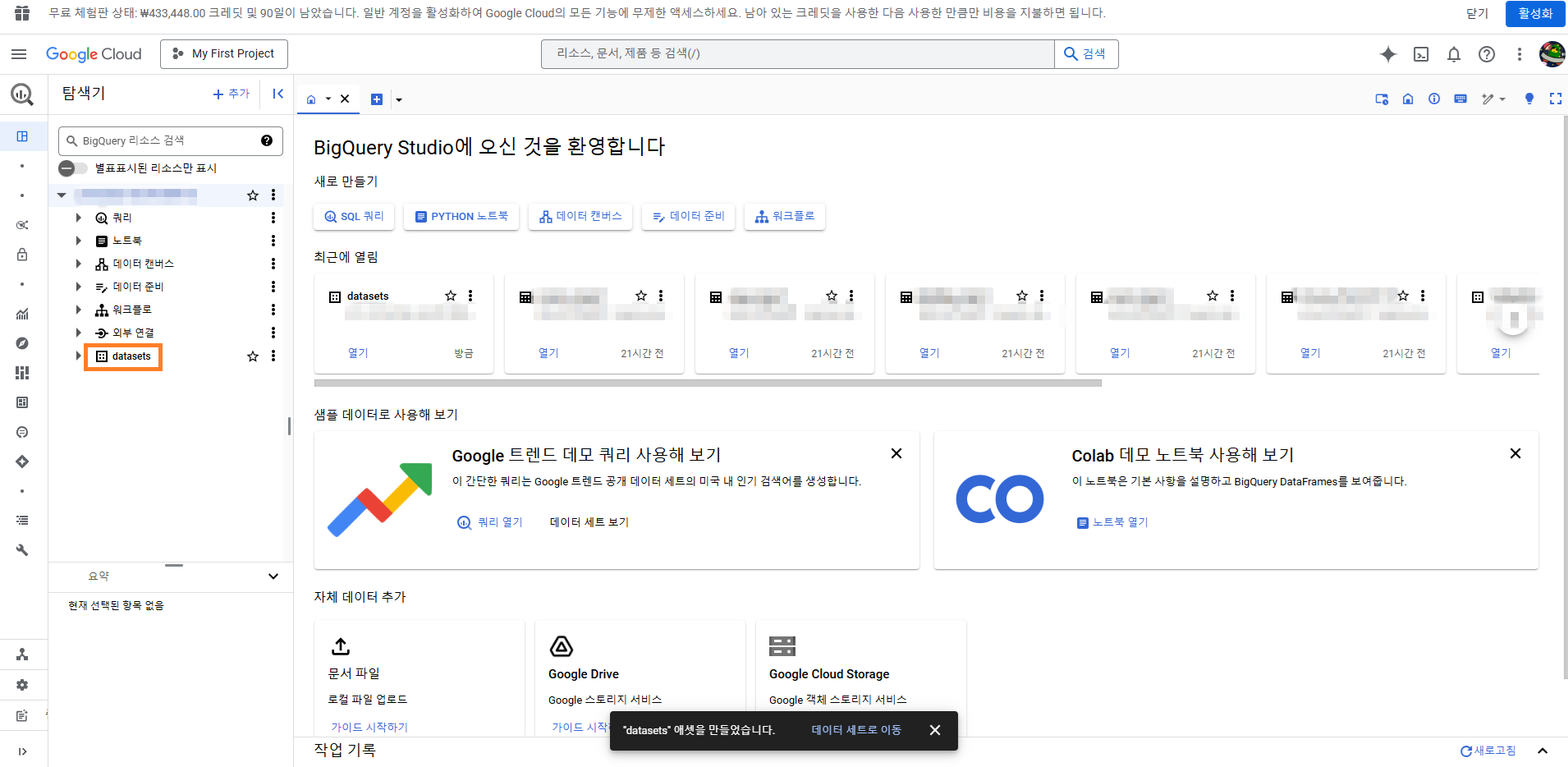Click 데이터 세트로 이동 in toast
The width and height of the screenshot is (1568, 767).
click(x=856, y=730)
